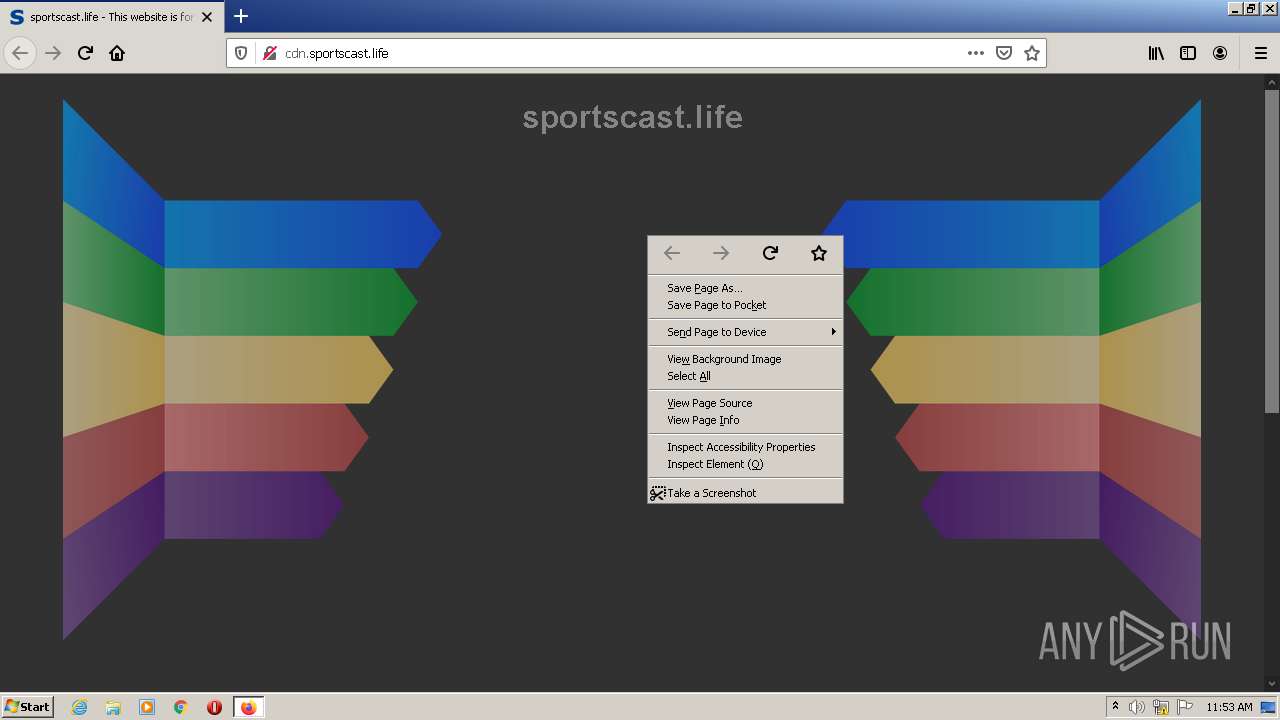Click the volume speaker tray icon
Image resolution: width=1280 pixels, height=720 pixels.
click(x=1137, y=707)
